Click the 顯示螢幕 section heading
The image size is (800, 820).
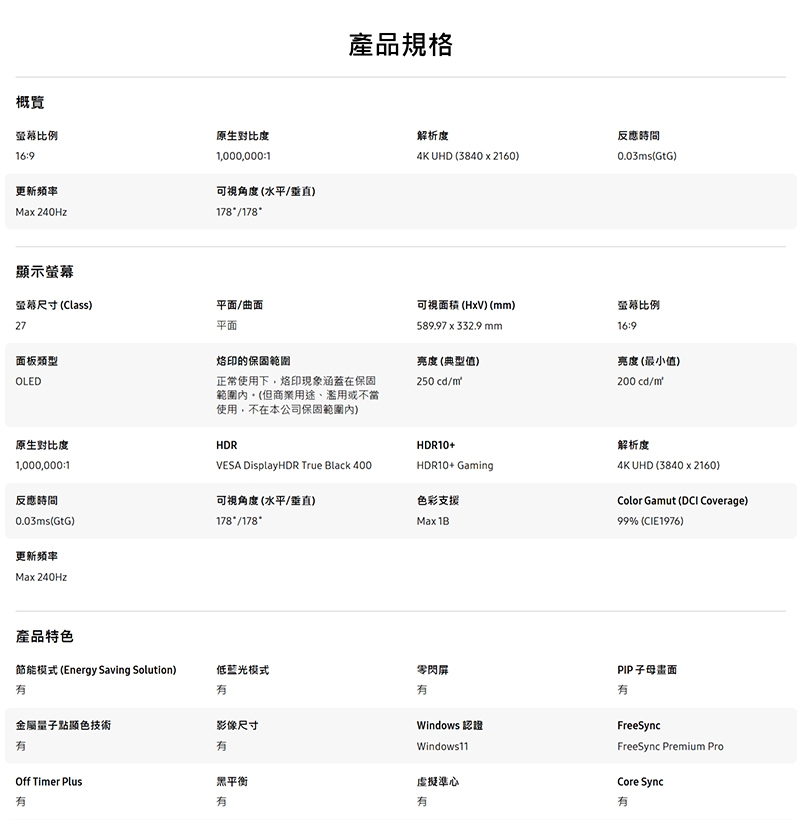[45, 272]
